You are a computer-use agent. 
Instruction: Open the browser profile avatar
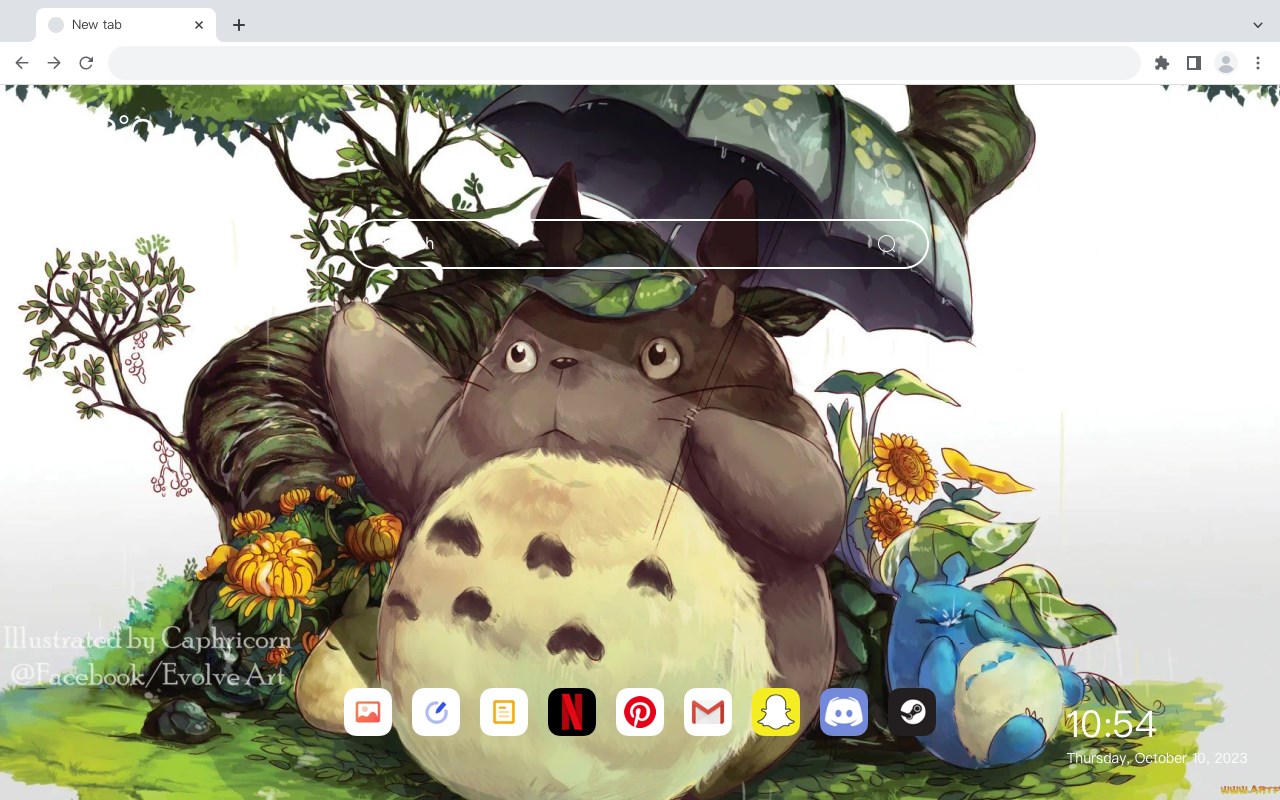[1226, 63]
